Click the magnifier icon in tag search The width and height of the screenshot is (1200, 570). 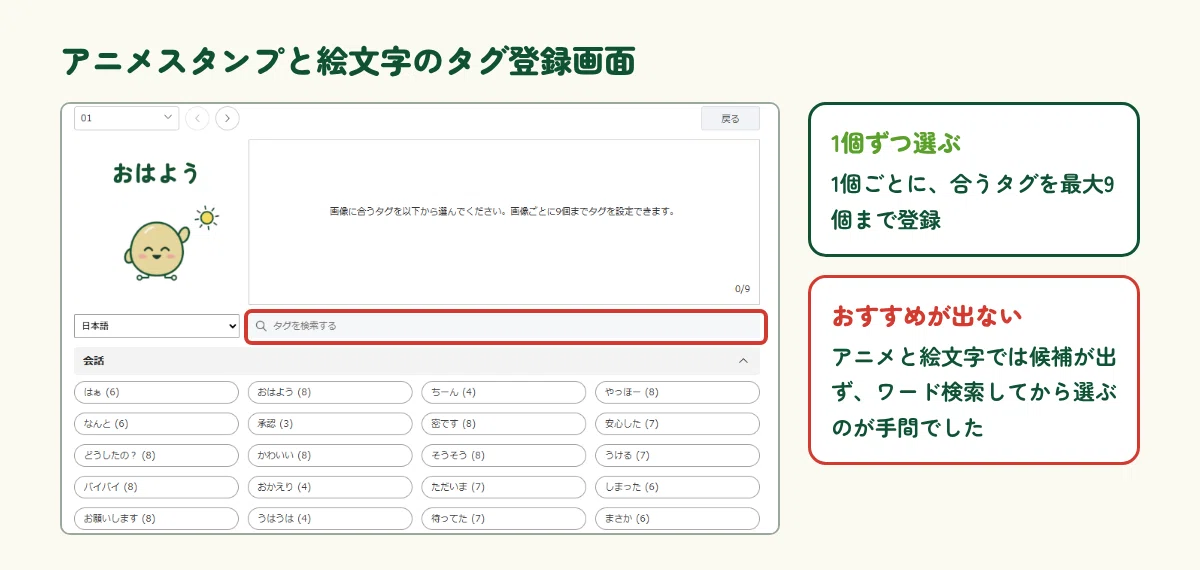pyautogui.click(x=261, y=326)
